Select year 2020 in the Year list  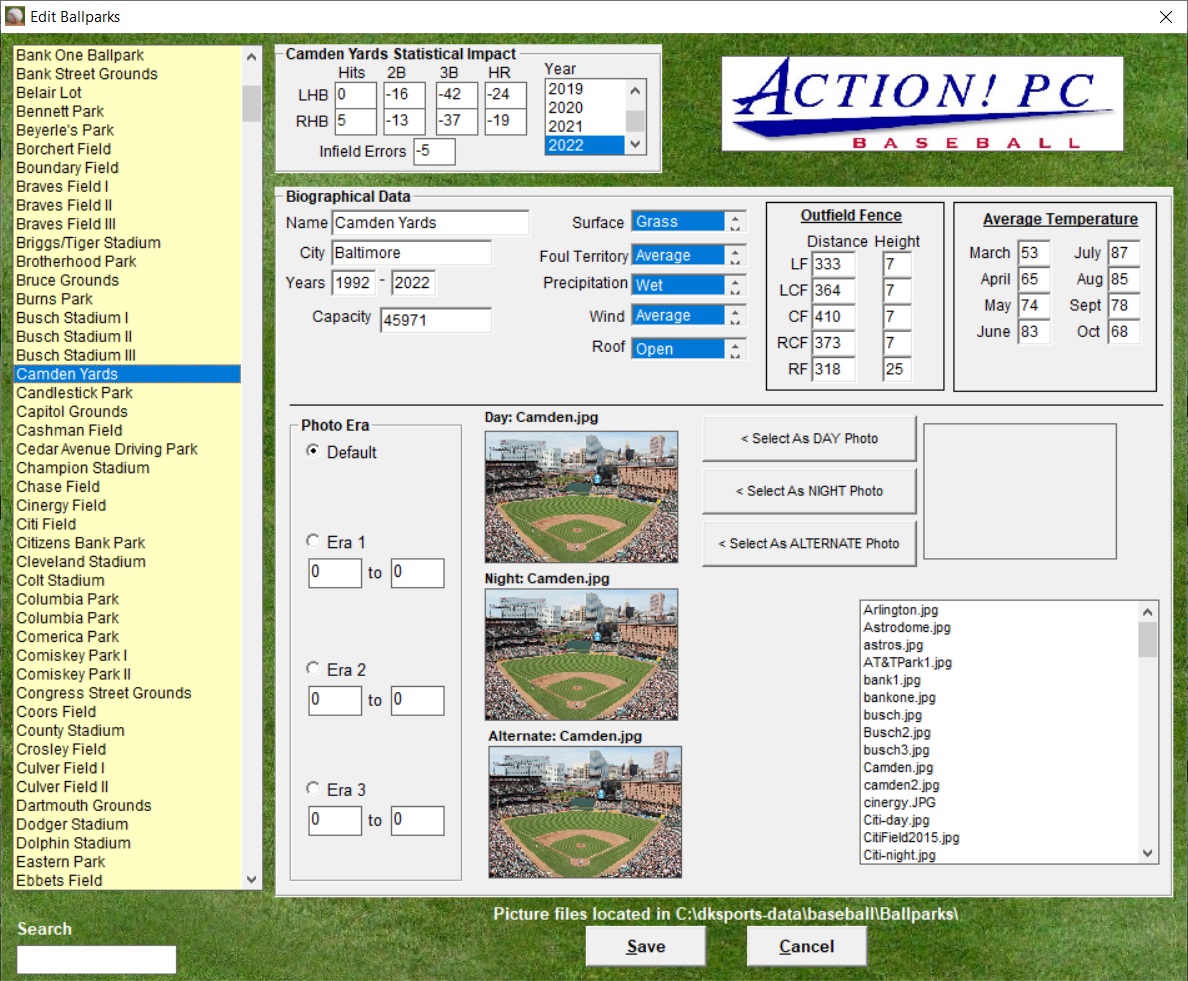pos(566,108)
